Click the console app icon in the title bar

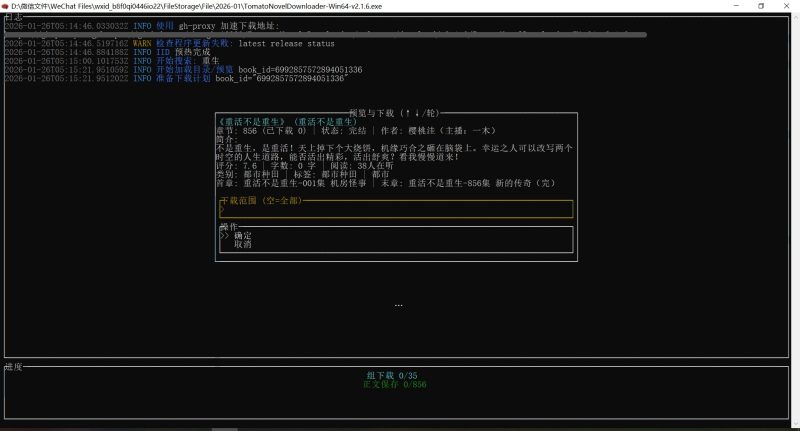6,6
